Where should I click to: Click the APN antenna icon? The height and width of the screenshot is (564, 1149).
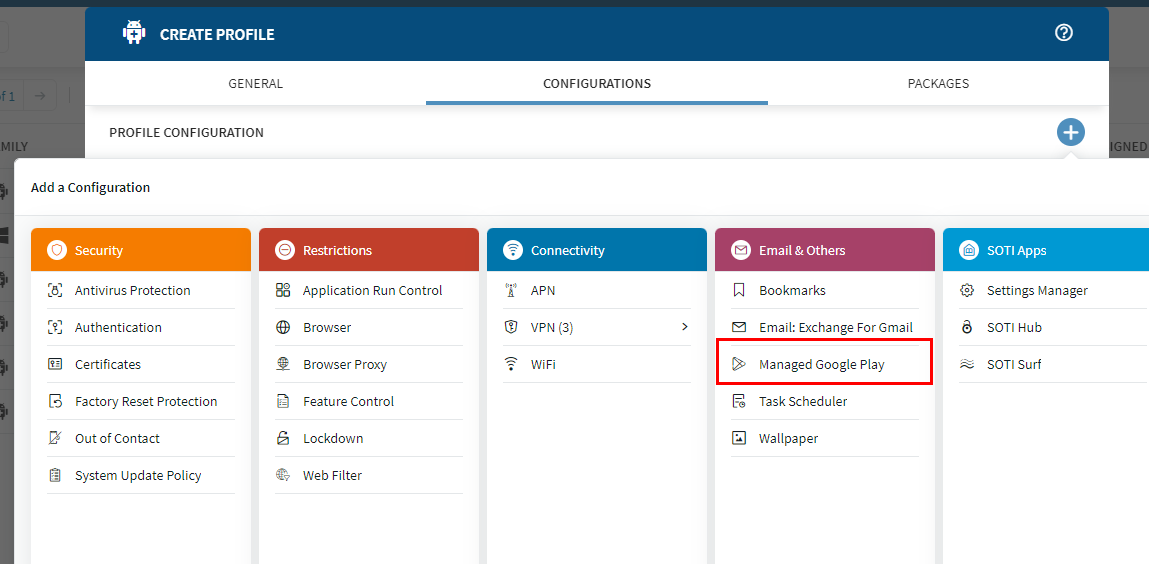pos(511,290)
